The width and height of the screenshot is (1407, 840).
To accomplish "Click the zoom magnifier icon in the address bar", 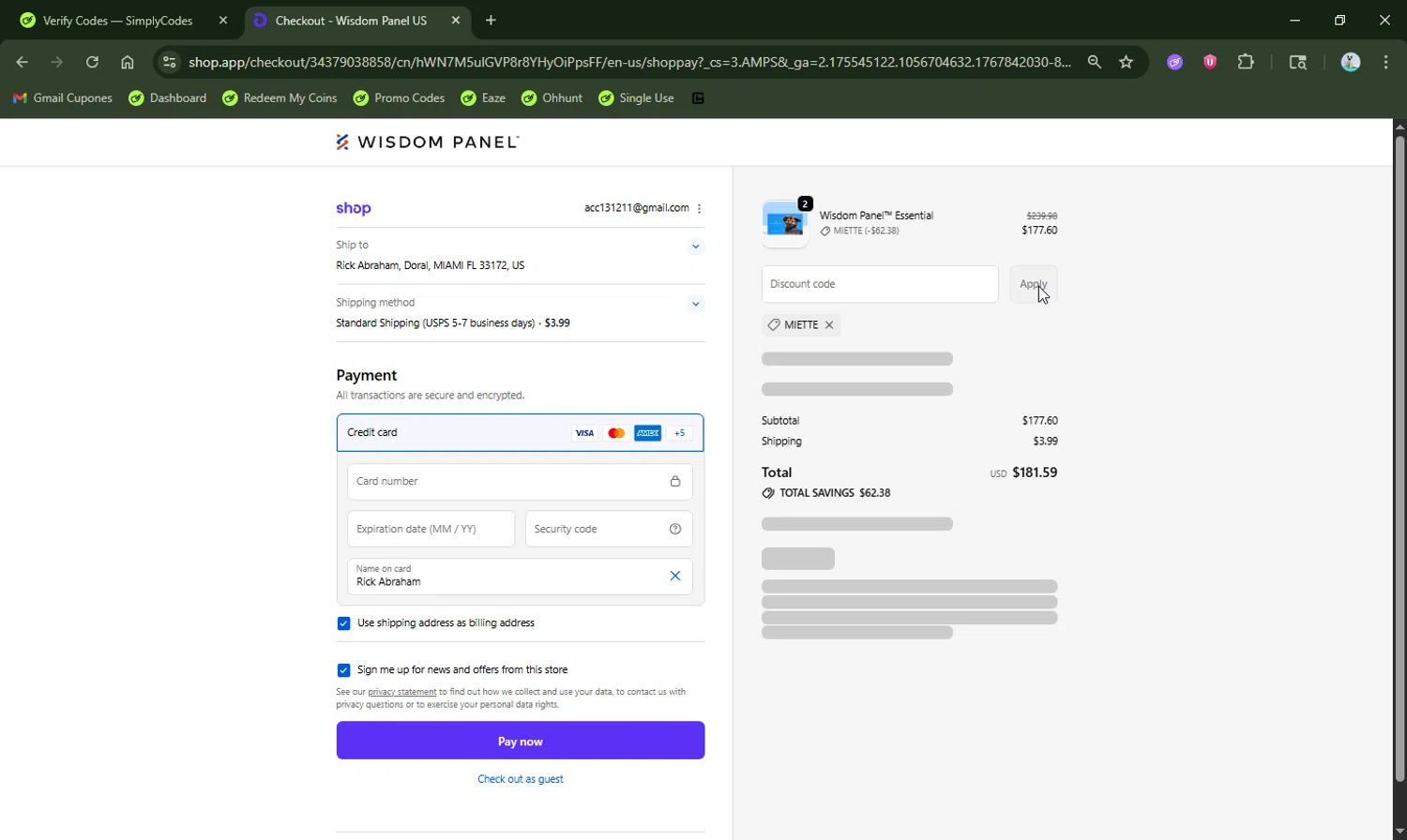I will click(x=1094, y=62).
